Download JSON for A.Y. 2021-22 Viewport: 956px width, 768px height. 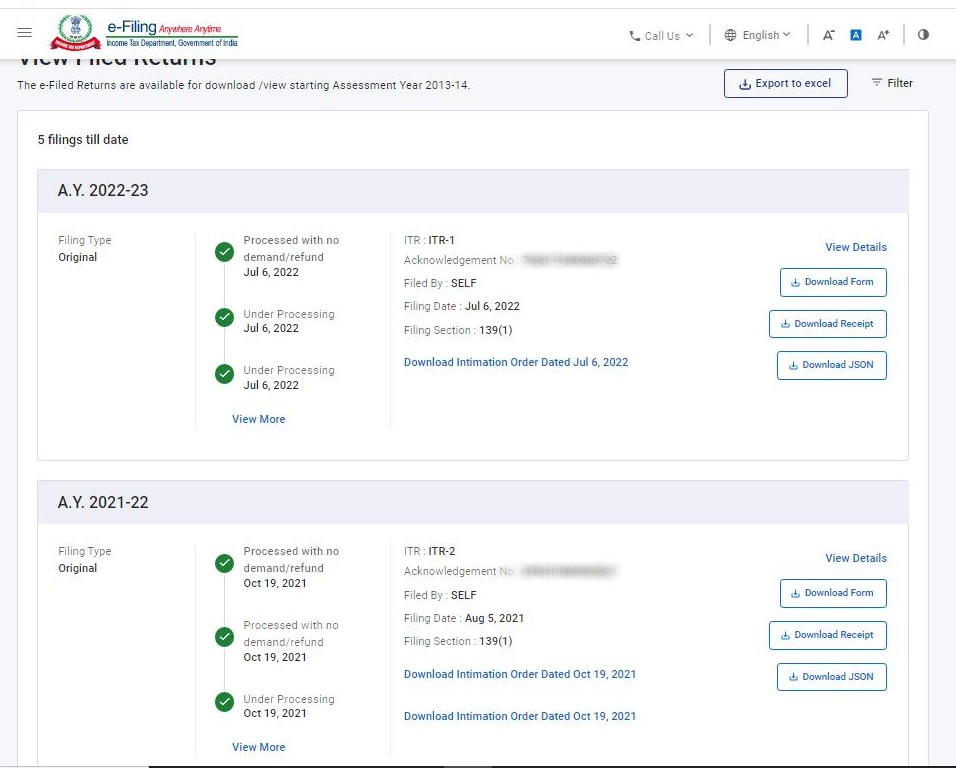831,677
